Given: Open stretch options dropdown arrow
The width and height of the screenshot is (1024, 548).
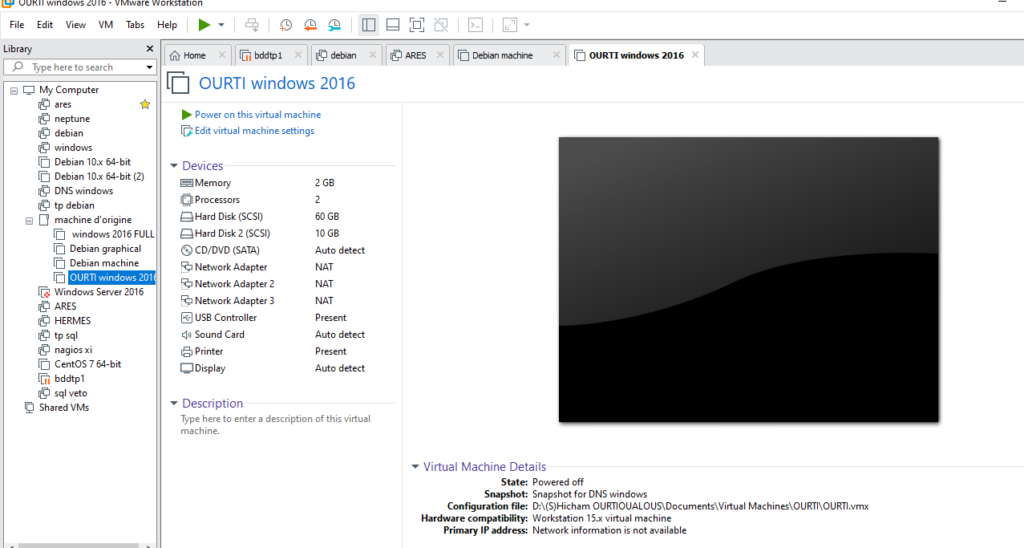Looking at the screenshot, I should click(527, 25).
